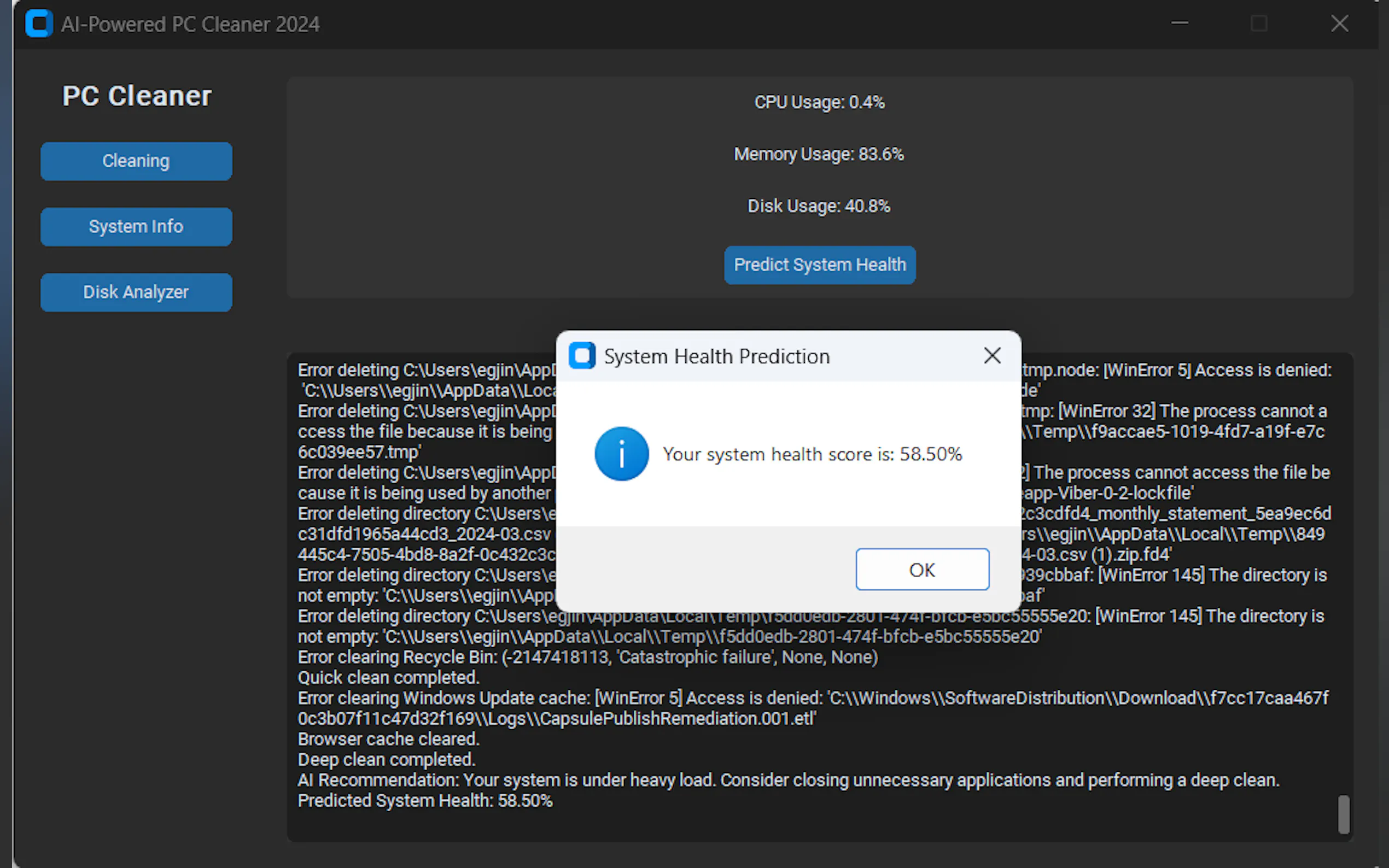Click the blue info icon in the dialog

(622, 454)
